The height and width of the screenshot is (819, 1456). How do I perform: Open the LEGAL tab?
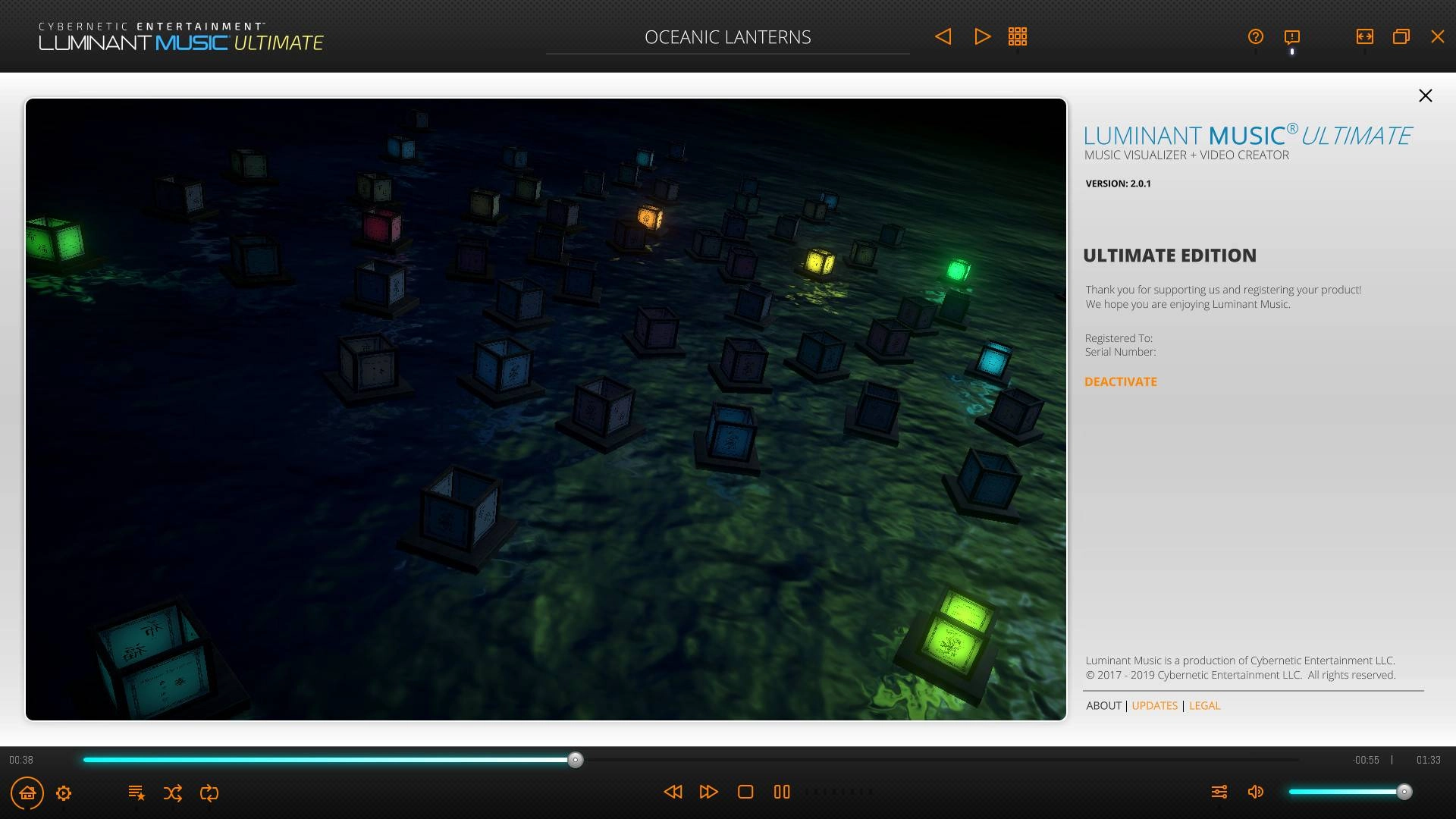tap(1205, 705)
